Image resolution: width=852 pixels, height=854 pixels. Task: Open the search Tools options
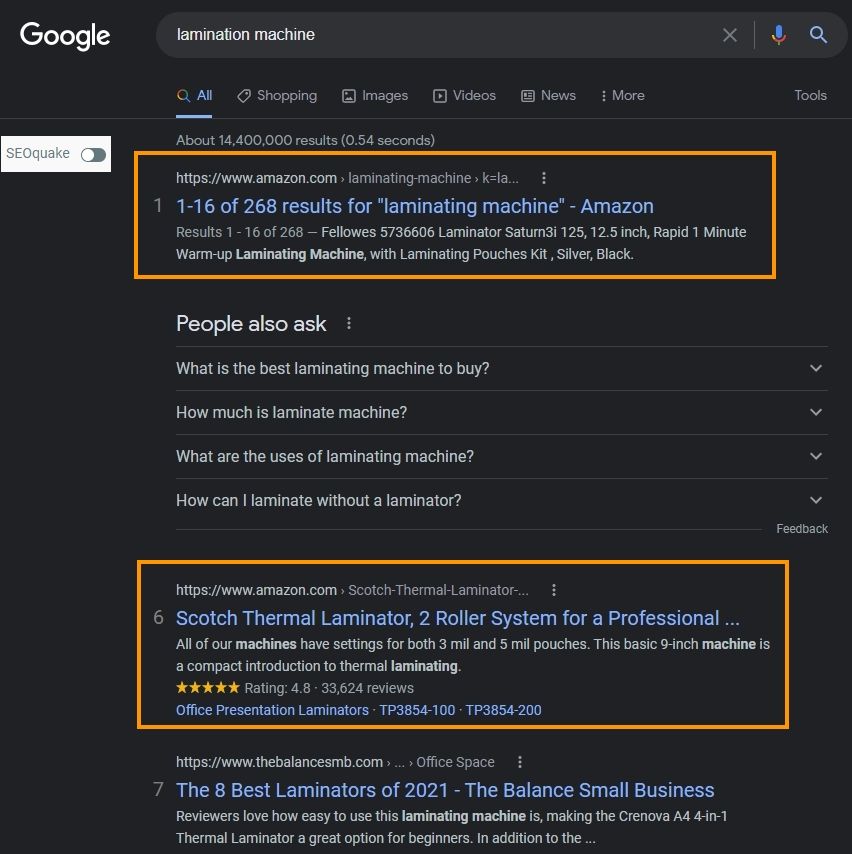click(810, 95)
